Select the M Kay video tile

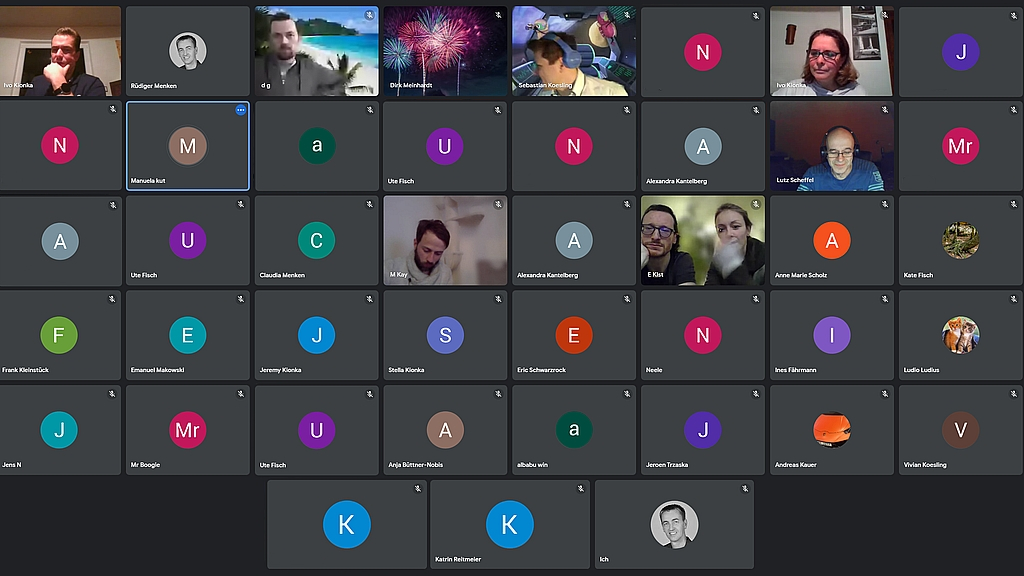click(445, 240)
